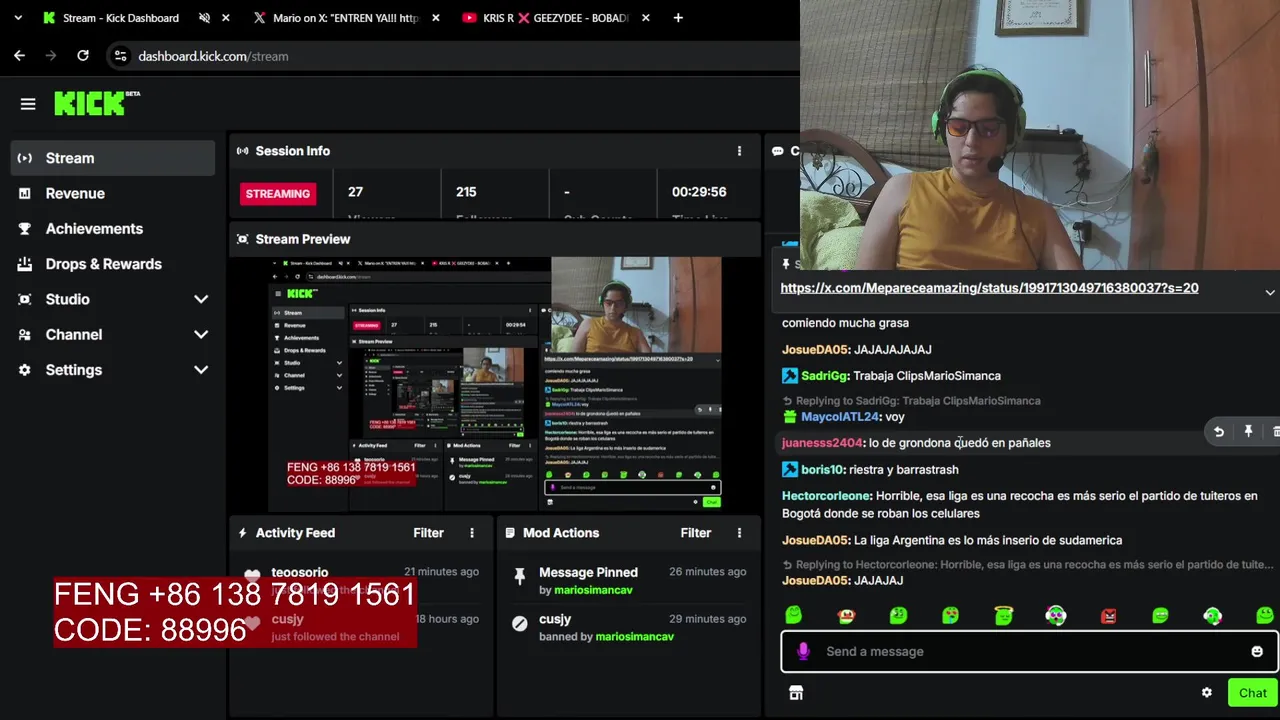Click the Settings sidebar label

[x=73, y=370]
